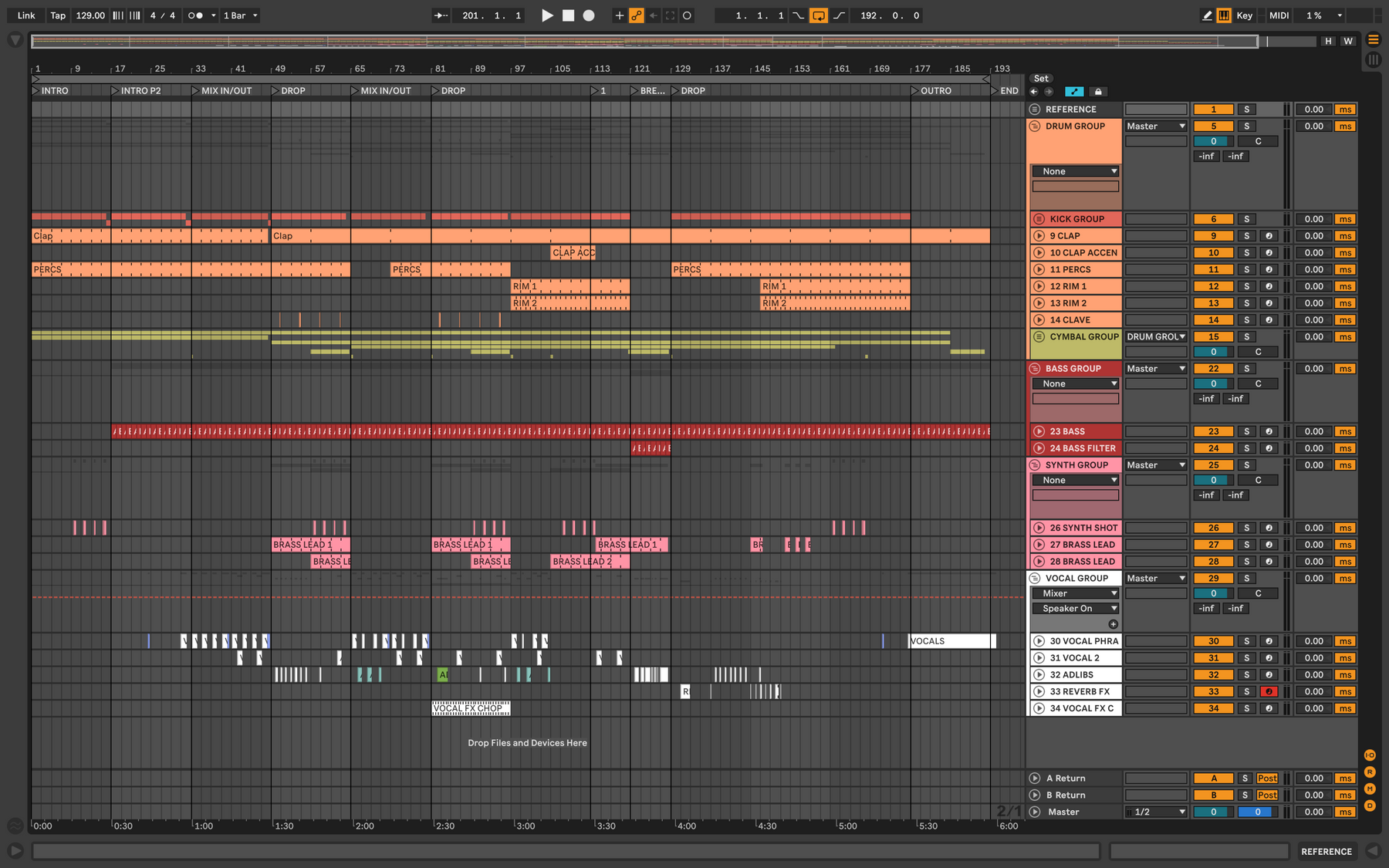1389x868 pixels.
Task: Start playback with the Play button
Action: tap(547, 15)
